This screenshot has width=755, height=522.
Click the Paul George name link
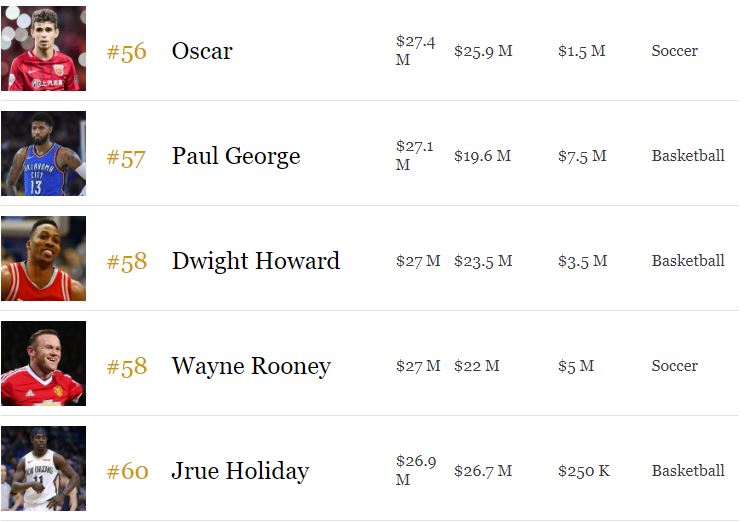236,156
